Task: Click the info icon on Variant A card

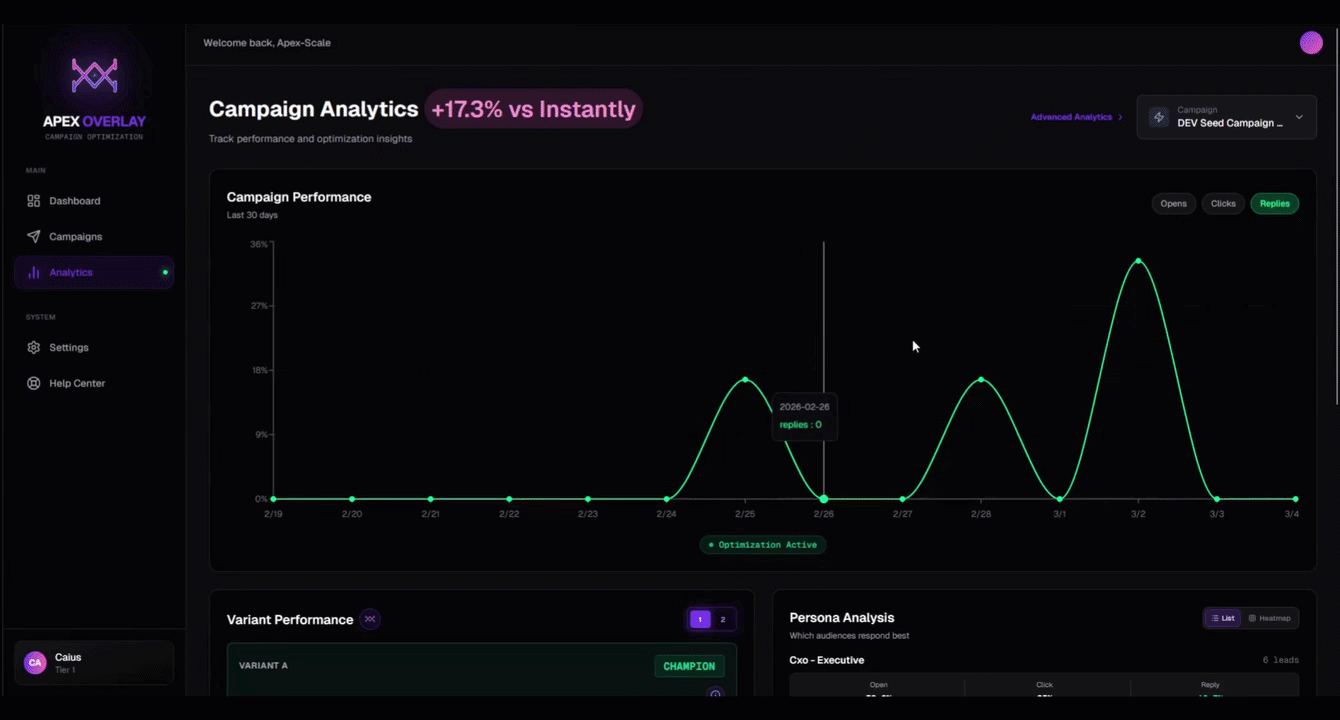Action: pyautogui.click(x=716, y=694)
